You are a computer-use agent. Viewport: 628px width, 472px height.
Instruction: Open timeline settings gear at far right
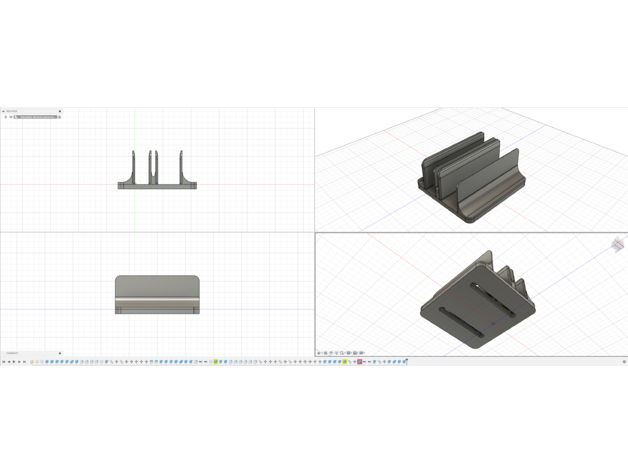(623, 362)
